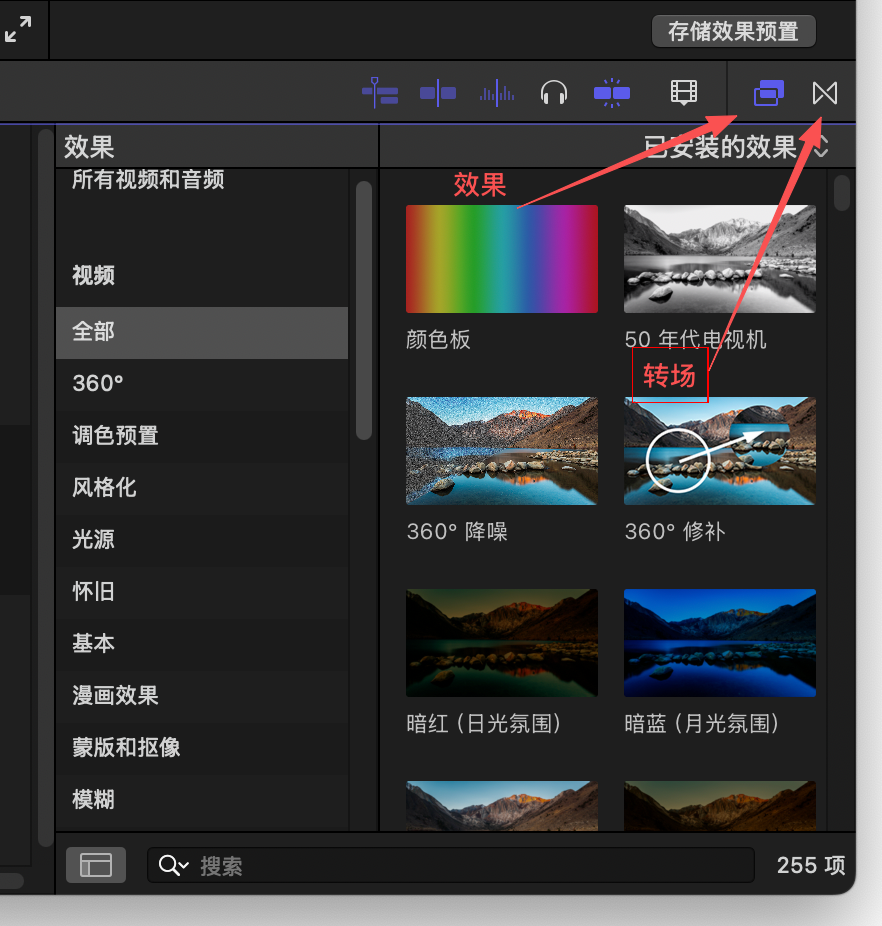
Task: Click the fullscreen expand arrows icon
Action: (x=18, y=29)
